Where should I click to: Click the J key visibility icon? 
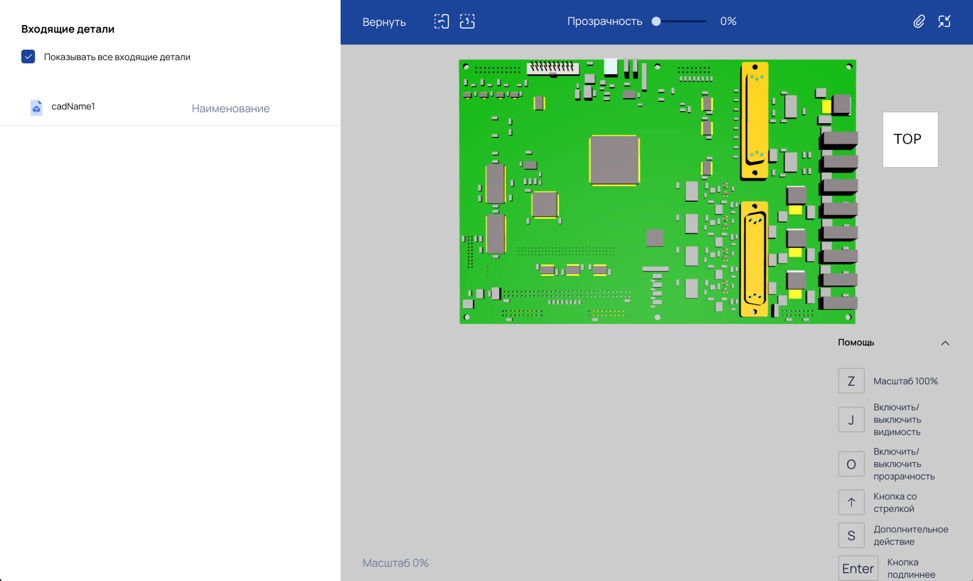pyautogui.click(x=851, y=420)
